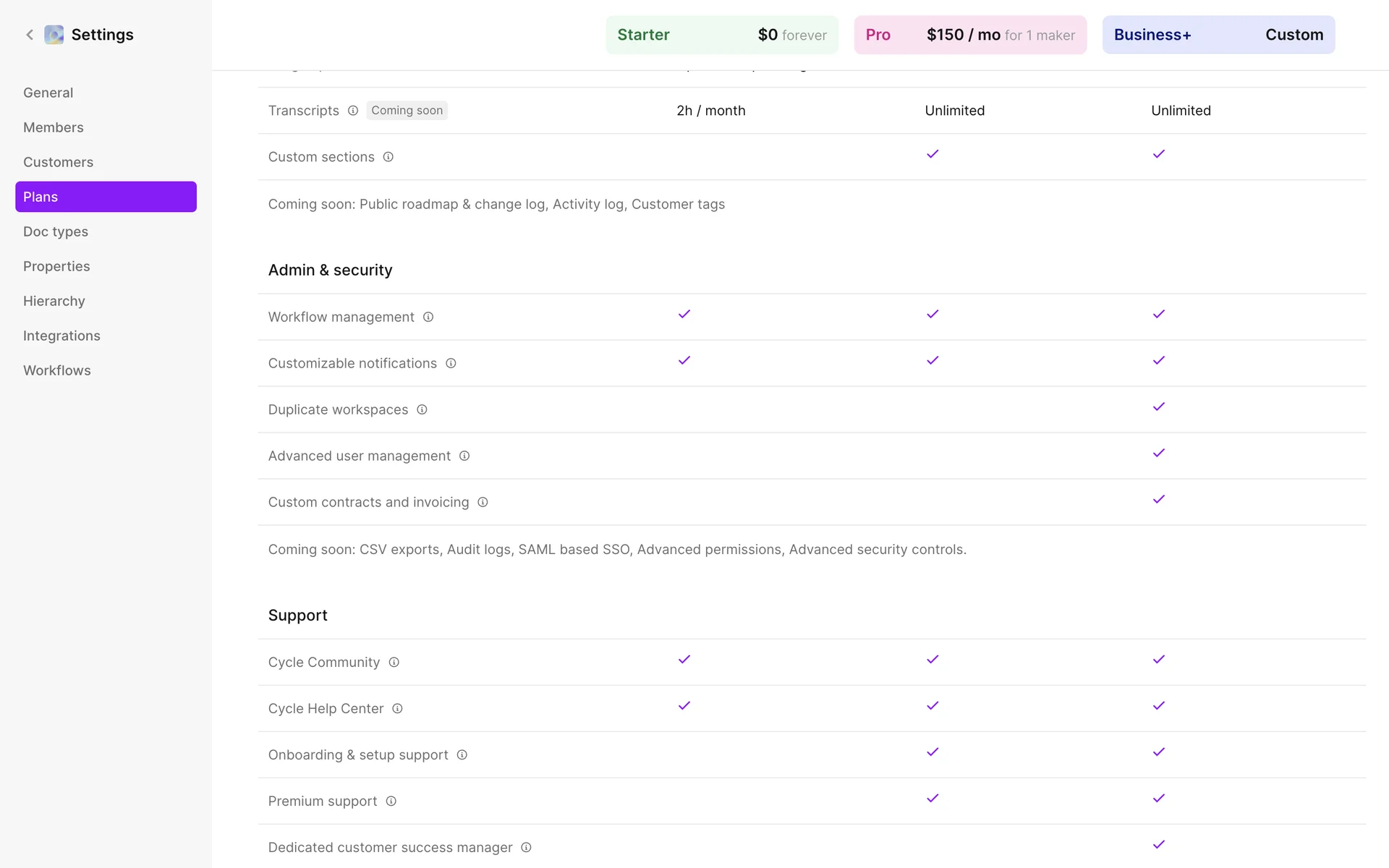Click info icon next to Transcripts
Screen dimensions: 1389x868
pyautogui.click(x=353, y=111)
